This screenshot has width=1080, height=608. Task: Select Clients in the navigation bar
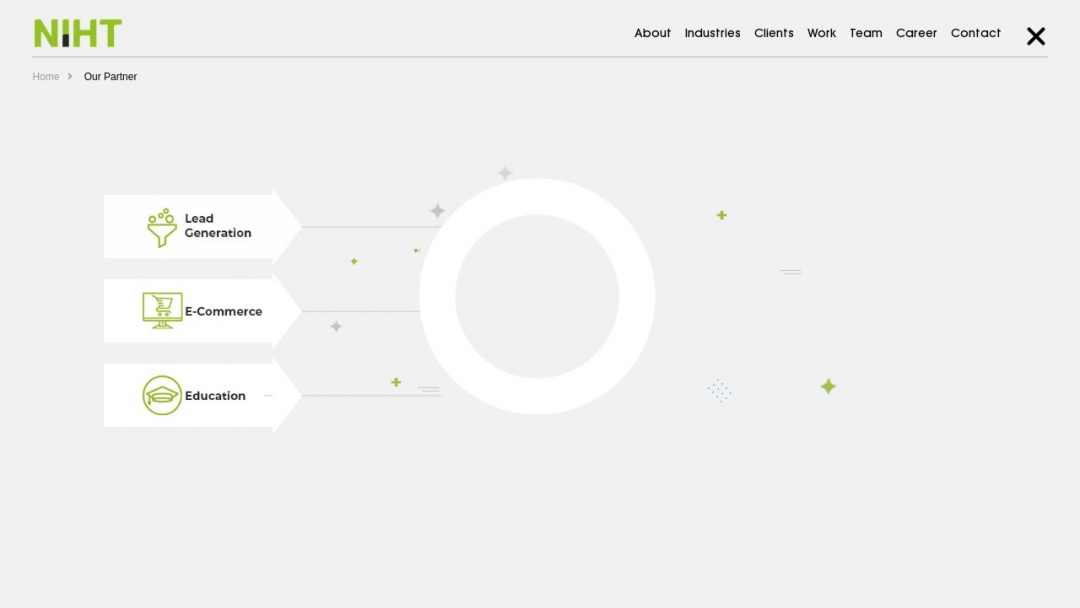point(774,33)
